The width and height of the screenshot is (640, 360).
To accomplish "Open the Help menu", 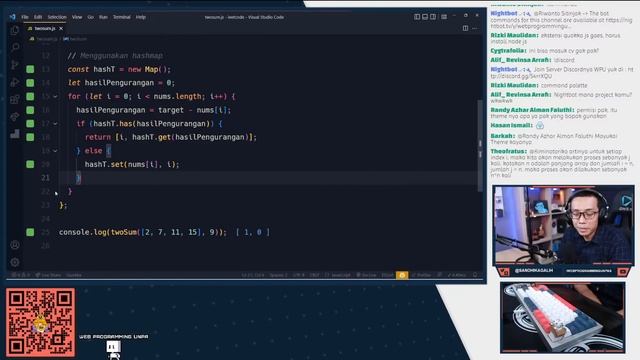I will point(140,17).
